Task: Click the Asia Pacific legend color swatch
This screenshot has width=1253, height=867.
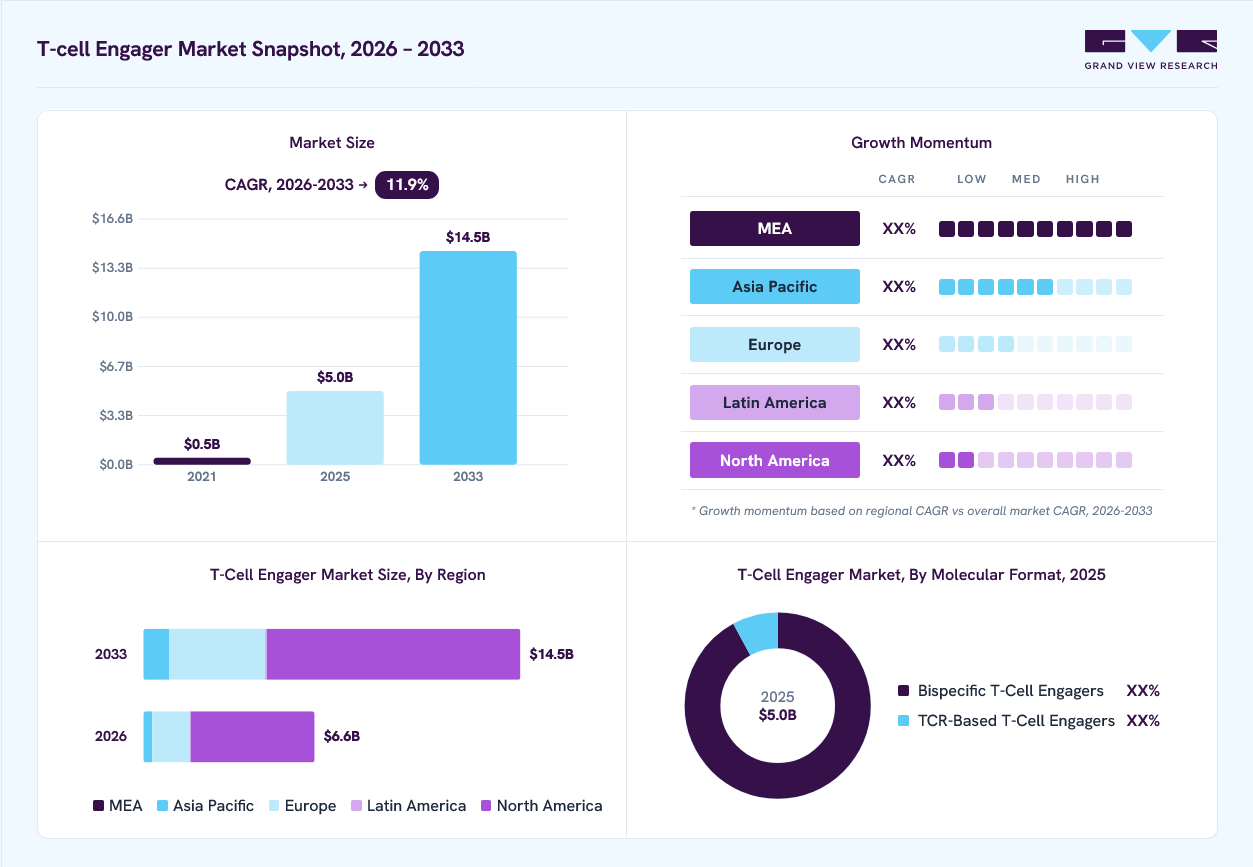Action: [162, 806]
